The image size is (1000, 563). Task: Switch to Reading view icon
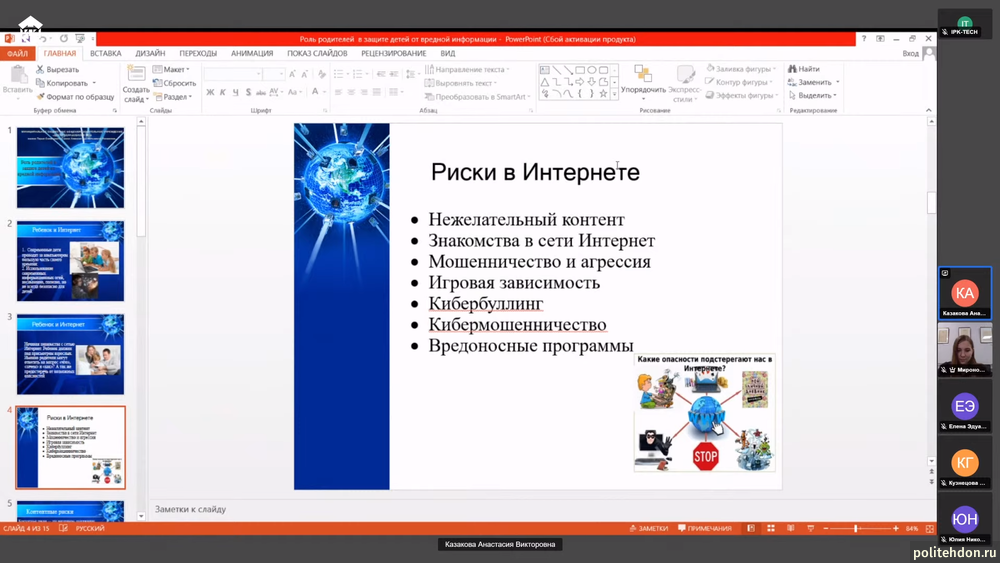coord(791,529)
